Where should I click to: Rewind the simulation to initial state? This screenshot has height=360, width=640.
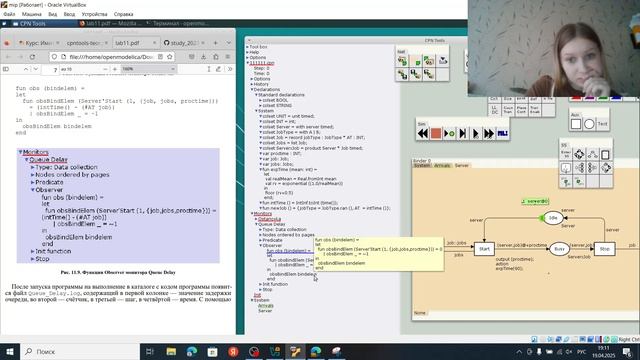click(422, 133)
